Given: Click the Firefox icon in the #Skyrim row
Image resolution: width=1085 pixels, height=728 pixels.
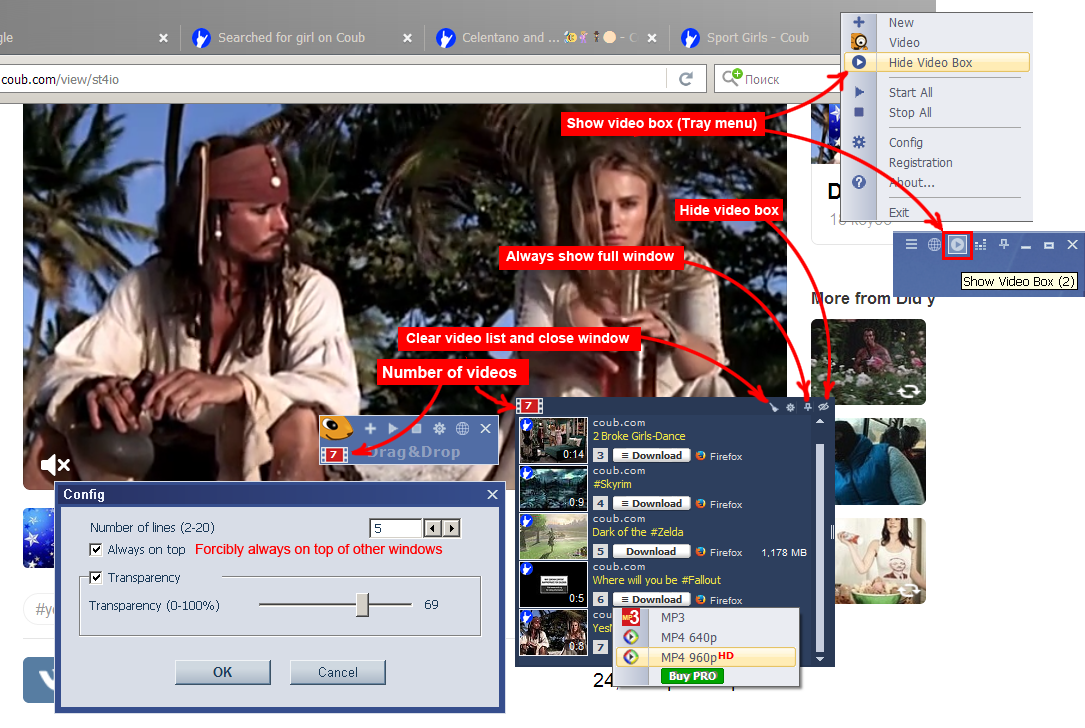Looking at the screenshot, I should coord(701,504).
